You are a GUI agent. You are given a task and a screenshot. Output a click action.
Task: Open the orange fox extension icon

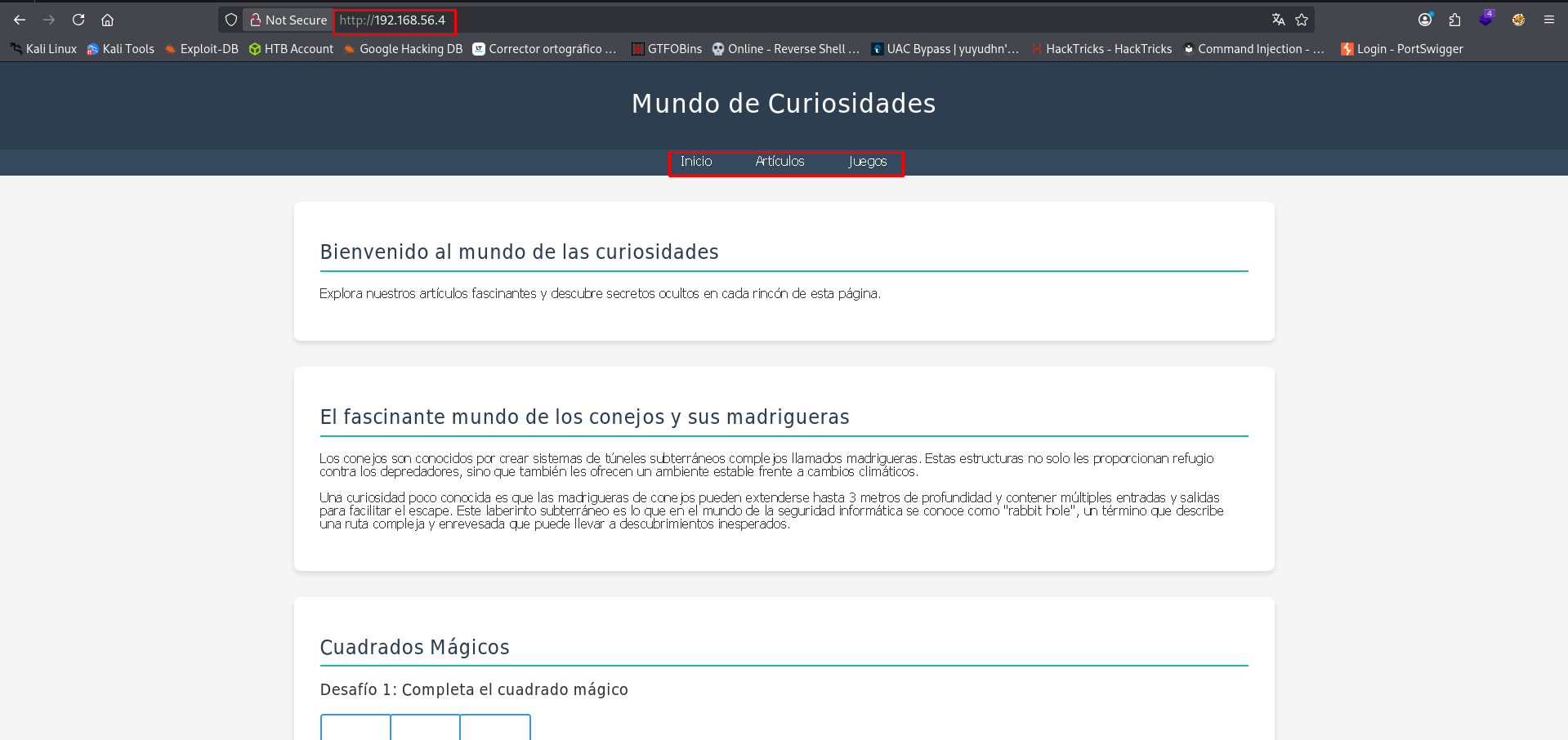pyautogui.click(x=1518, y=20)
